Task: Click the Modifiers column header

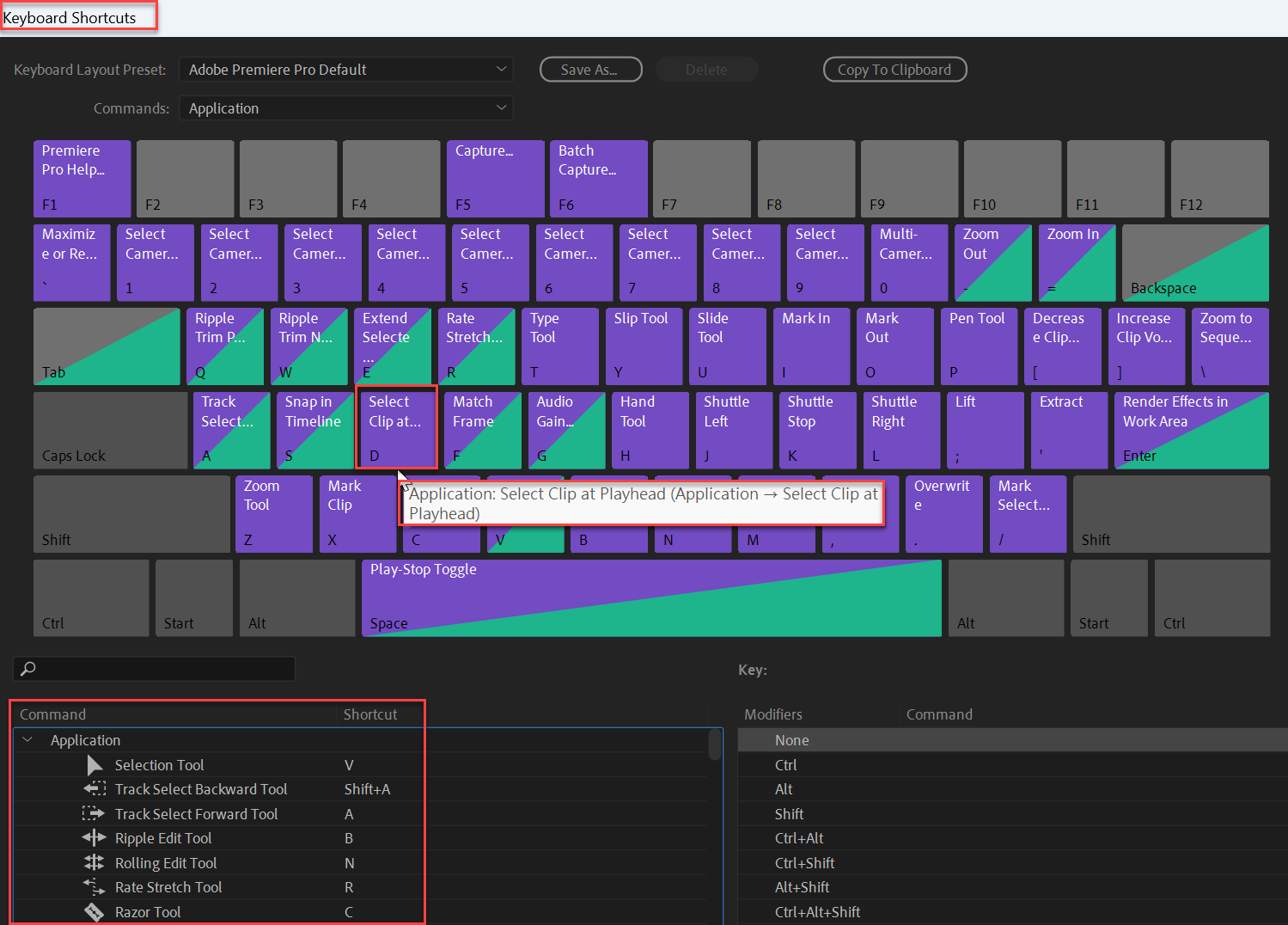Action: 773,714
